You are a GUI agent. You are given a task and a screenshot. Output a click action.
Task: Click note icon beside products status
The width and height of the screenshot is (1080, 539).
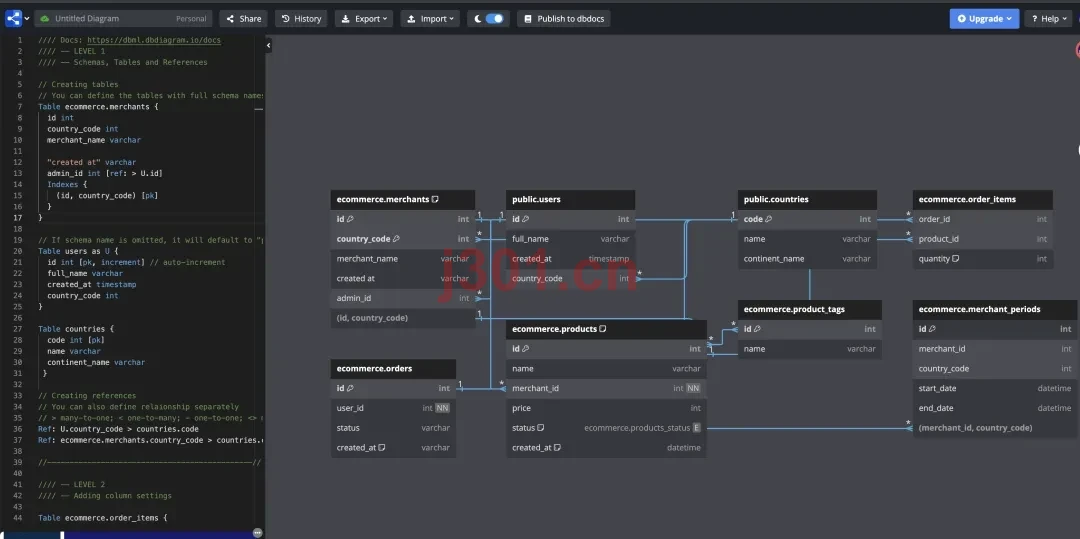(541, 428)
